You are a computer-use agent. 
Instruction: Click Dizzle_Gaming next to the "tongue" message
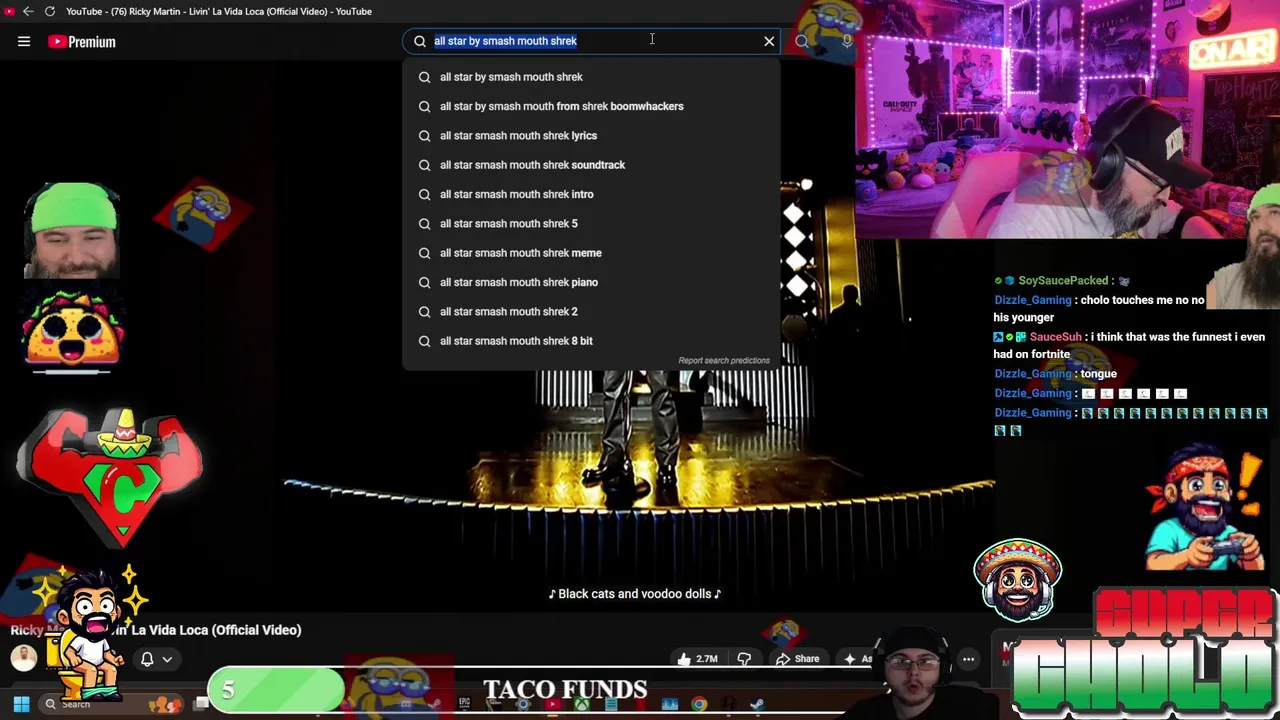coord(1033,374)
